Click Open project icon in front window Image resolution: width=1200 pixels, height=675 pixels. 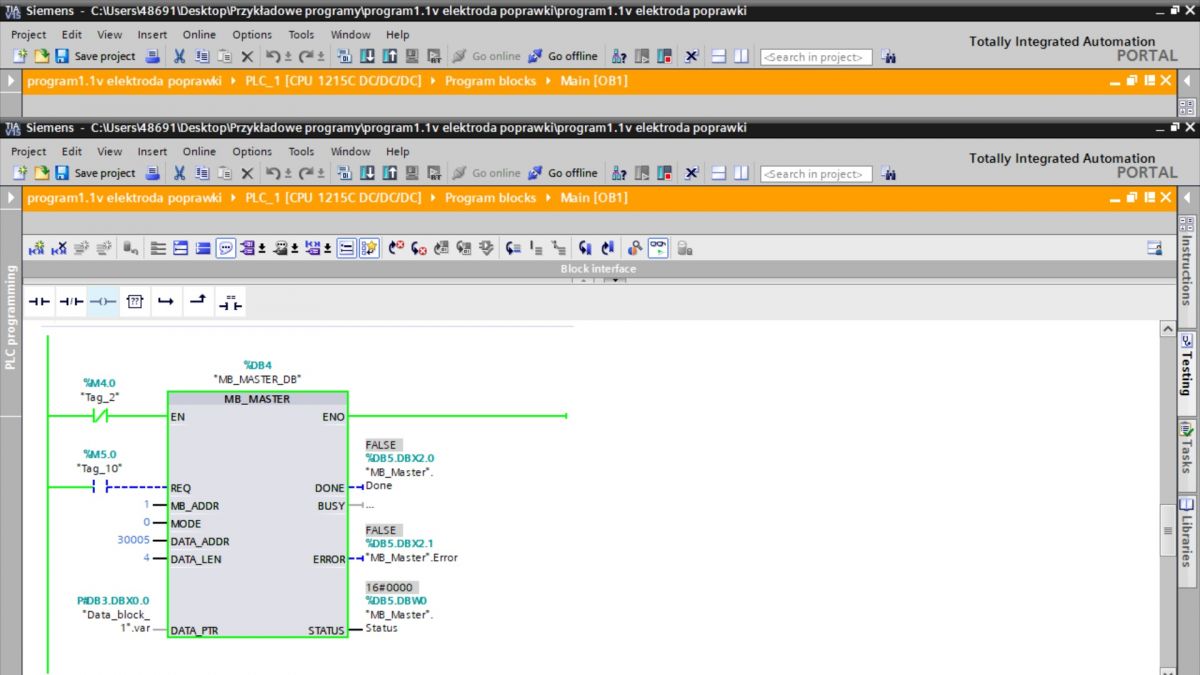pos(42,173)
